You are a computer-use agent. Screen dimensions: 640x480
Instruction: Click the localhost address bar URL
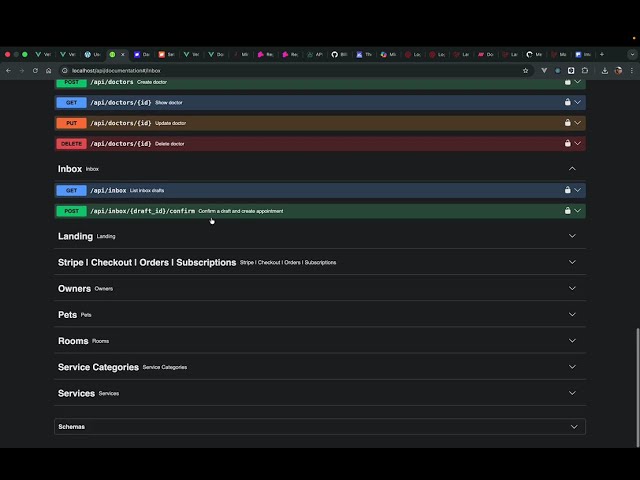[116, 71]
